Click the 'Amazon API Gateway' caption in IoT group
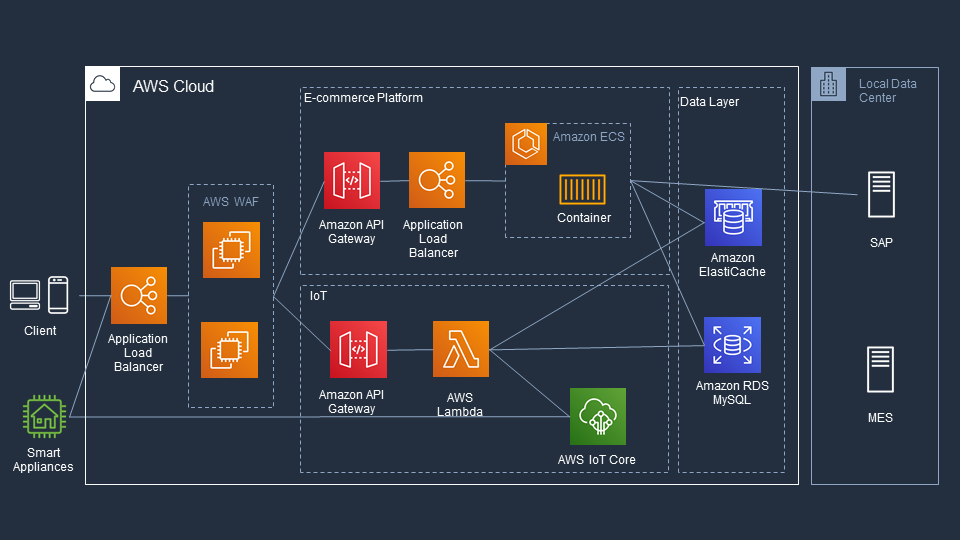The width and height of the screenshot is (960, 540). [351, 402]
